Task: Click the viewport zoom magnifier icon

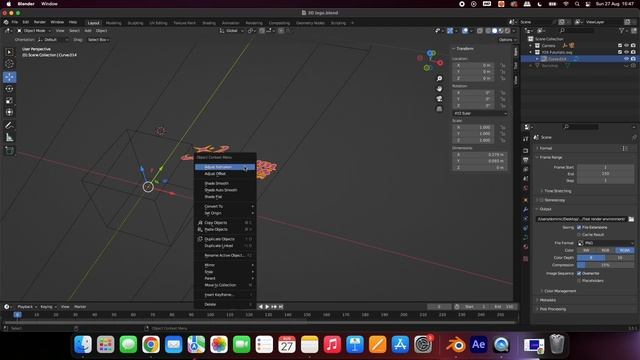Action: pos(439,78)
